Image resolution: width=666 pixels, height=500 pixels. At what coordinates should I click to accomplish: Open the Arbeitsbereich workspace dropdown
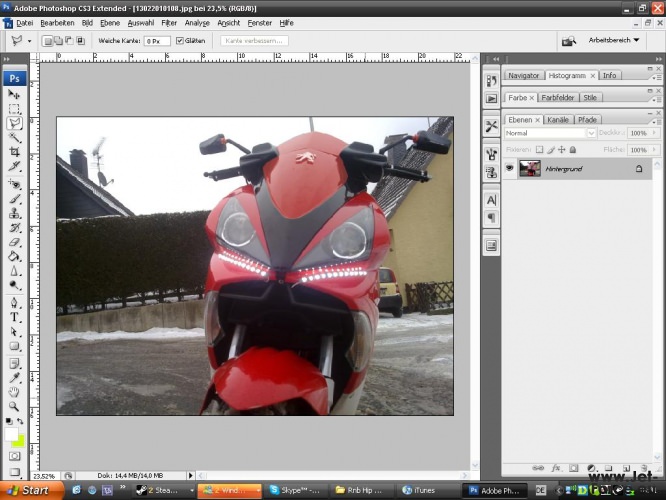[614, 40]
